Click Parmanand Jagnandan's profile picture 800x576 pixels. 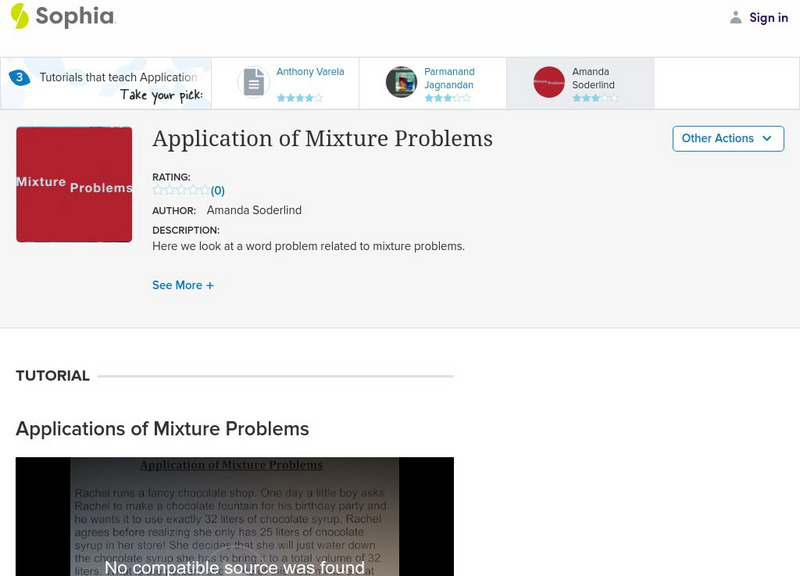[401, 81]
